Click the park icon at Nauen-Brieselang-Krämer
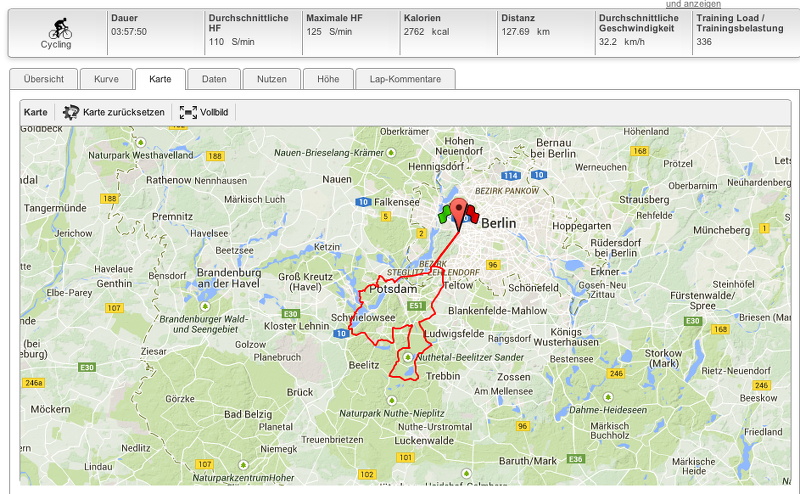Image resolution: width=800 pixels, height=494 pixels. (x=391, y=153)
